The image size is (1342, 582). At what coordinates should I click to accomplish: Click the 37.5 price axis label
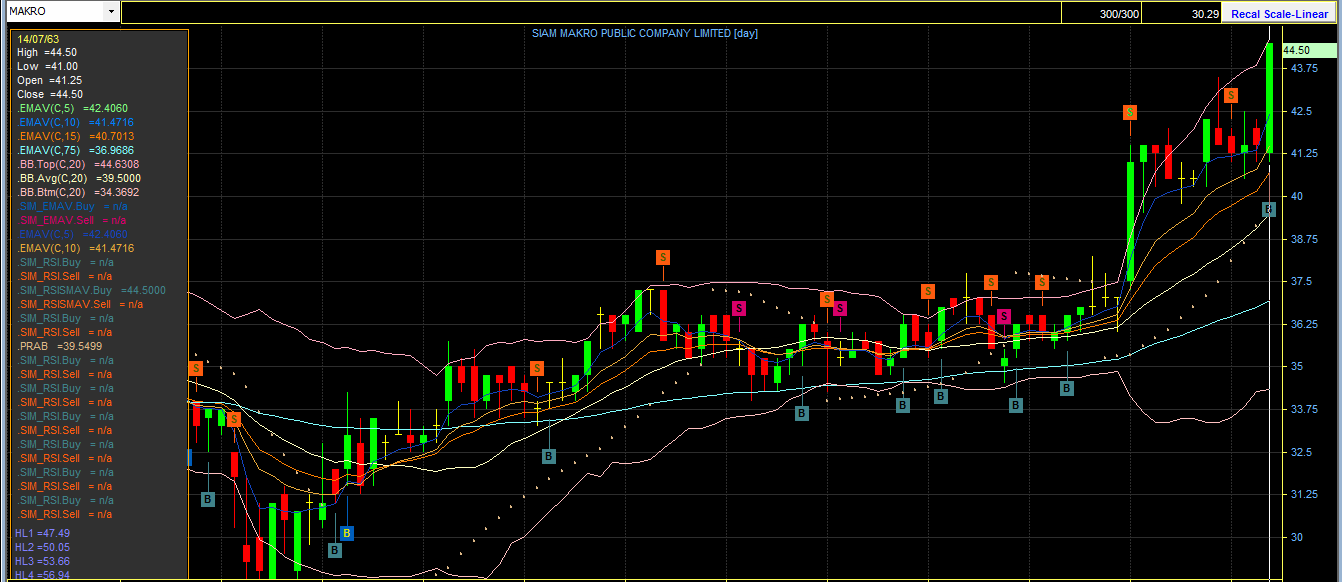1301,282
